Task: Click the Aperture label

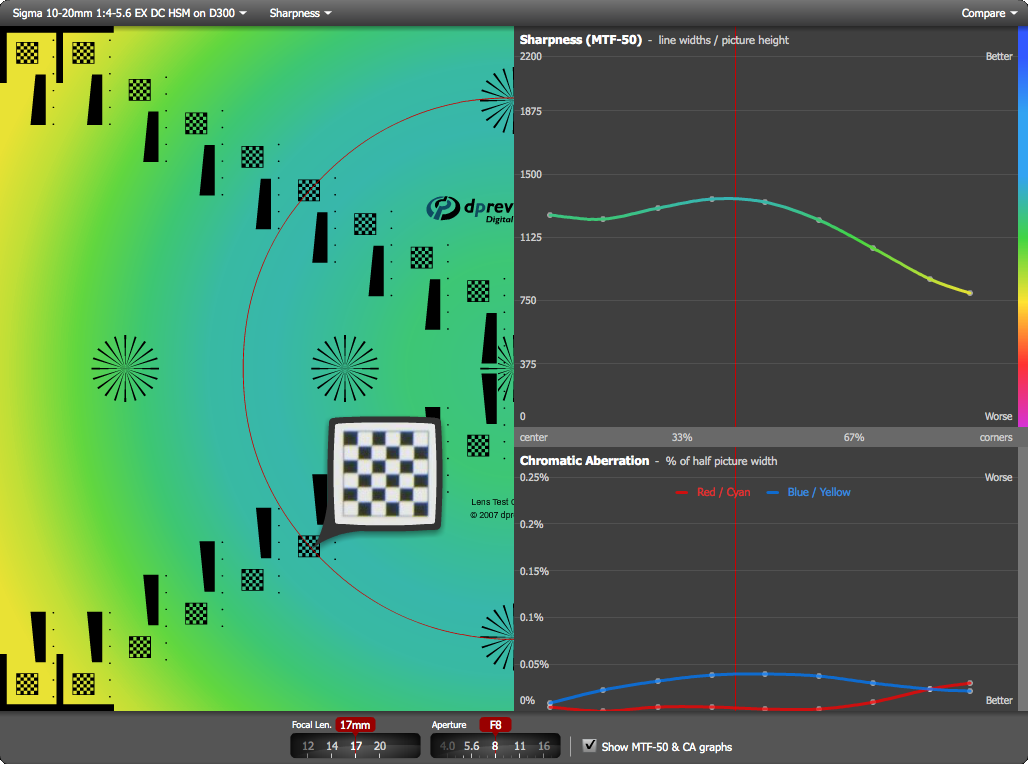Action: (x=448, y=725)
